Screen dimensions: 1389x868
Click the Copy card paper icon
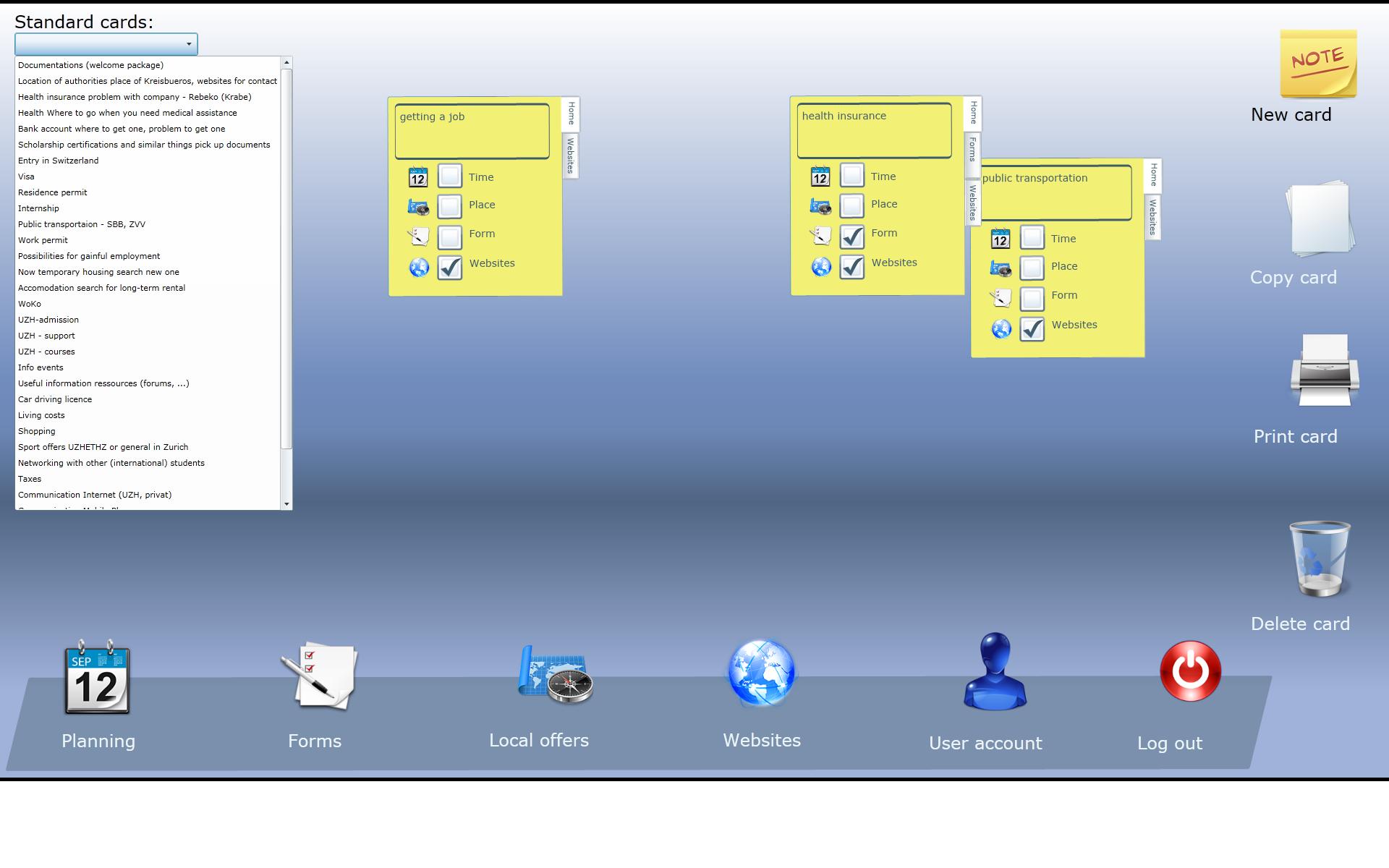[1319, 218]
